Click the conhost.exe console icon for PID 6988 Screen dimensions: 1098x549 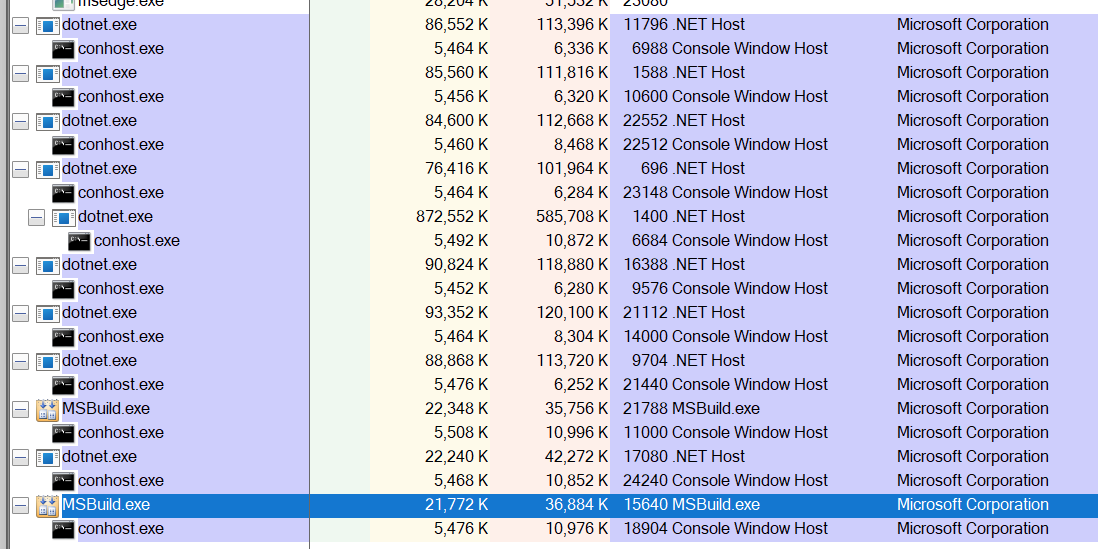(64, 49)
